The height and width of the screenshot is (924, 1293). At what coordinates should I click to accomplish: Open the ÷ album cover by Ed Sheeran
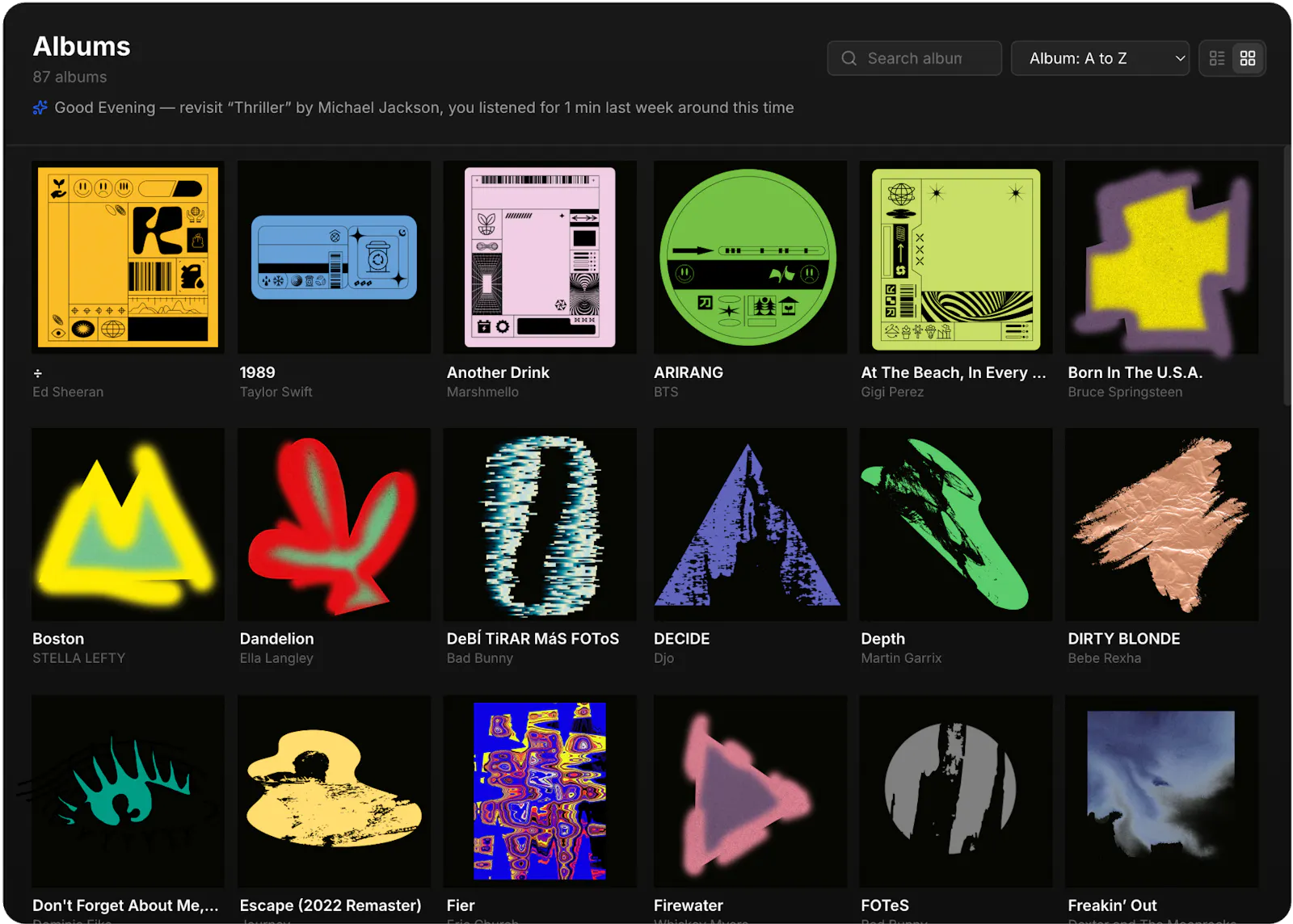pyautogui.click(x=128, y=257)
